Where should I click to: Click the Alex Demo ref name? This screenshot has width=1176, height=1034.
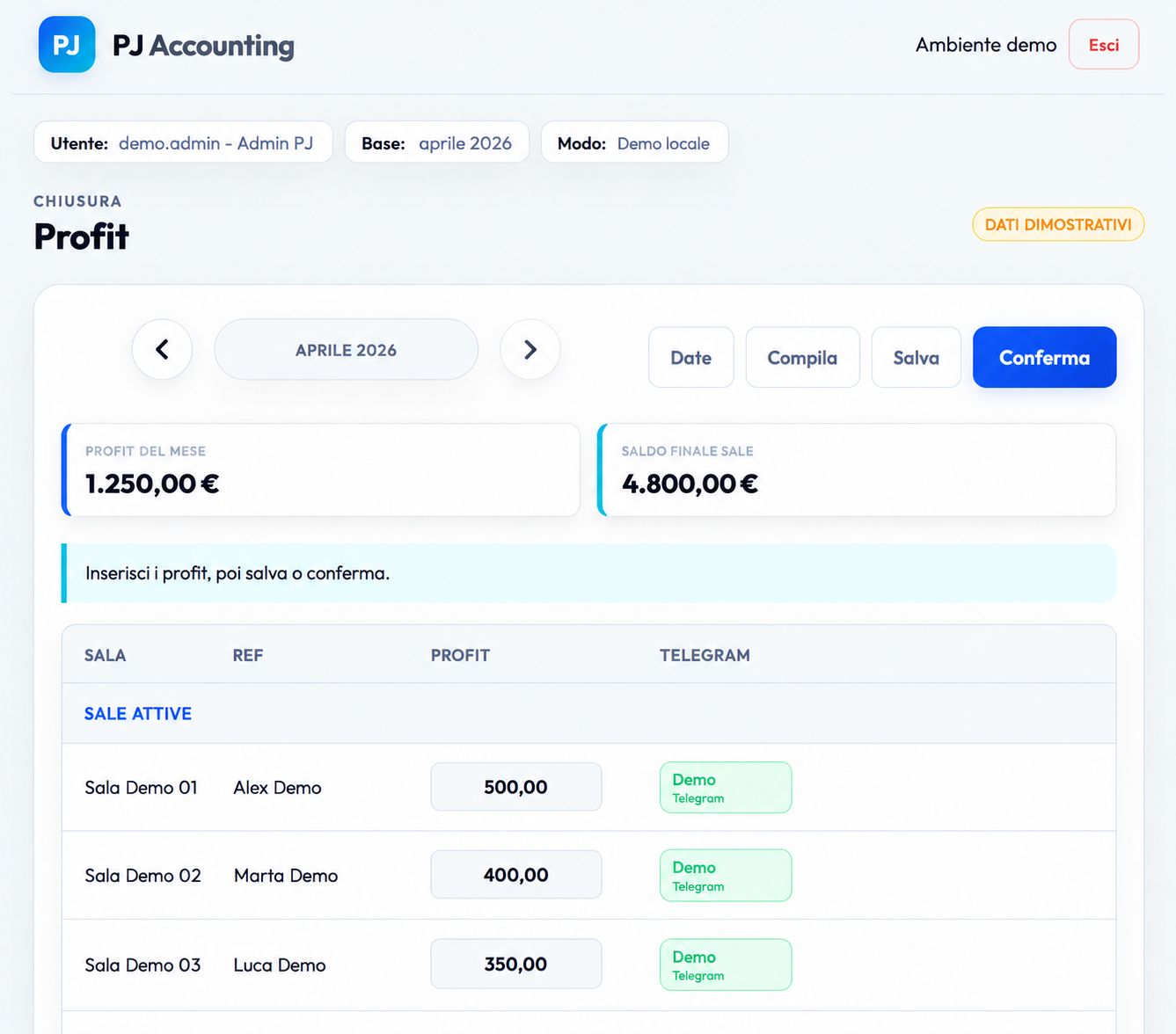point(277,788)
